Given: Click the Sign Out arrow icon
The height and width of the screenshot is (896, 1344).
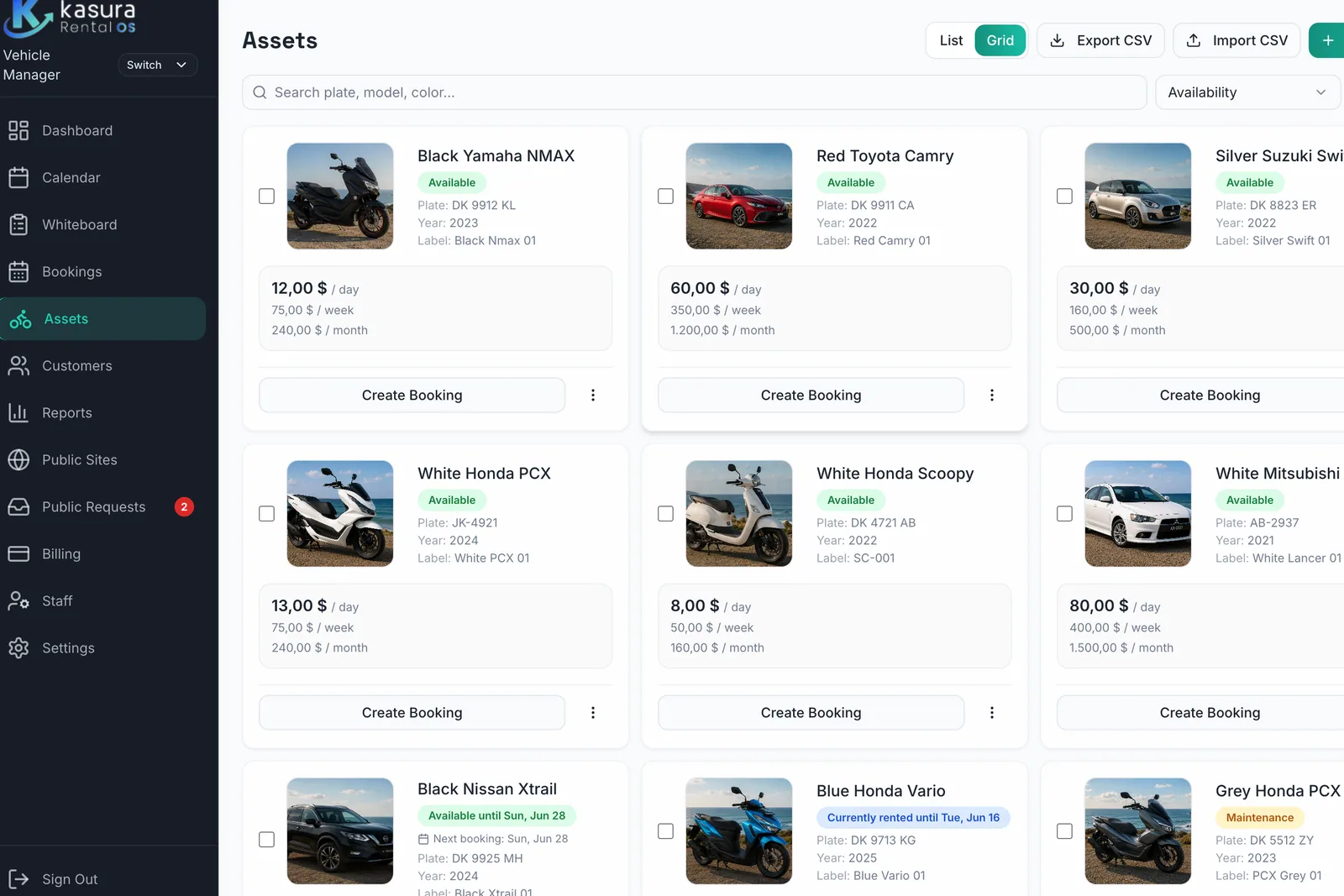Looking at the screenshot, I should (18, 879).
